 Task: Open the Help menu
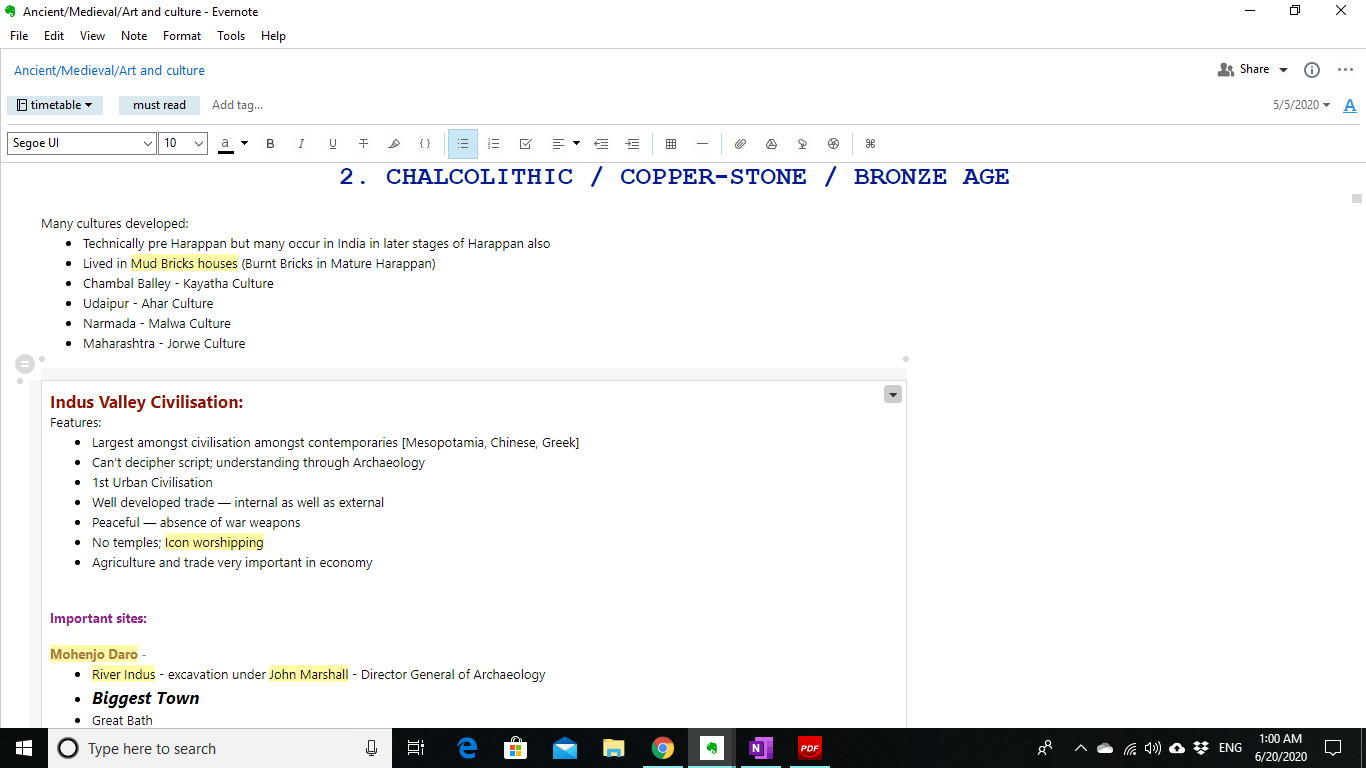pos(273,36)
